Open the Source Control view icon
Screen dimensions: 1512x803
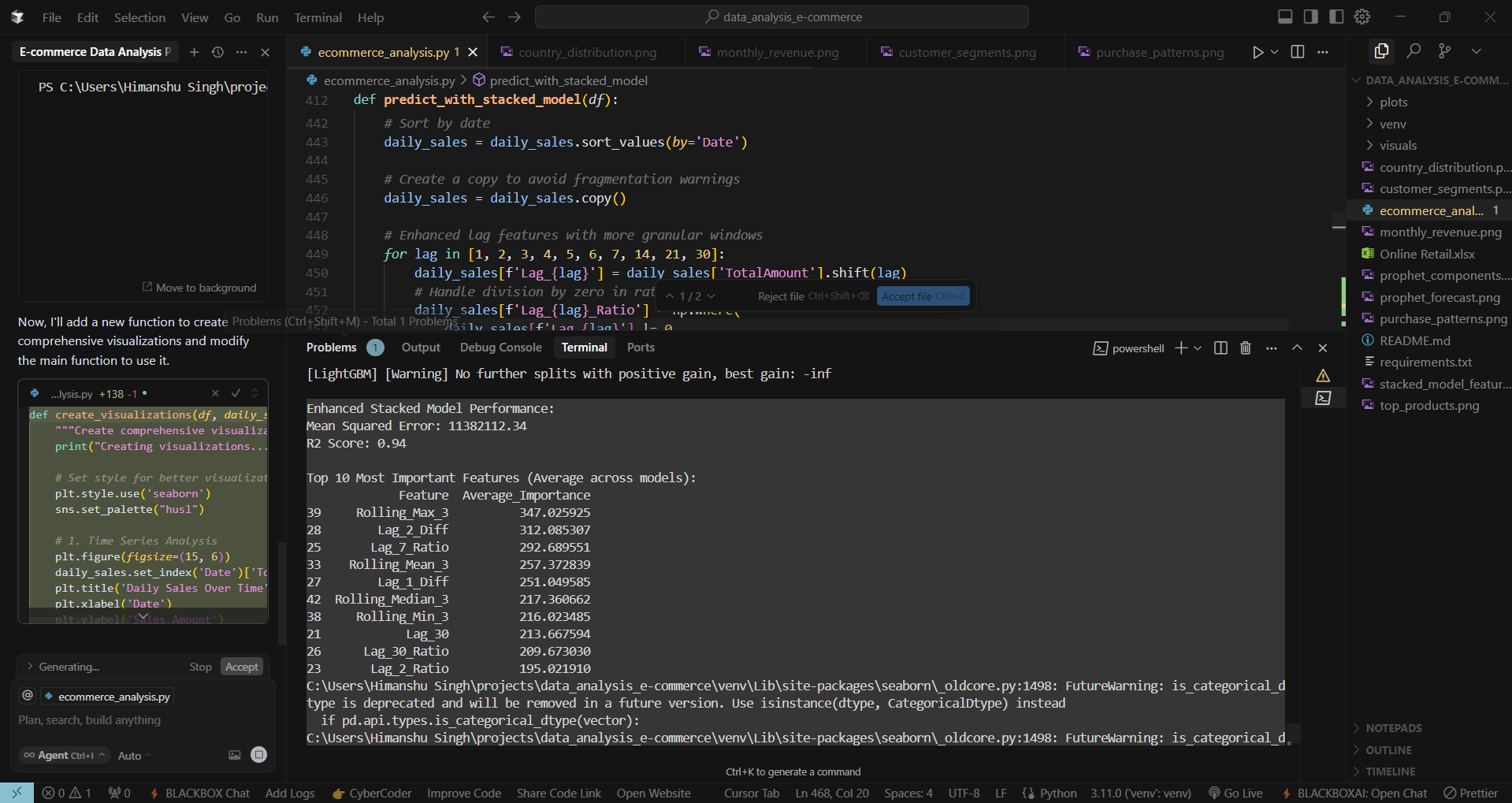(1444, 51)
